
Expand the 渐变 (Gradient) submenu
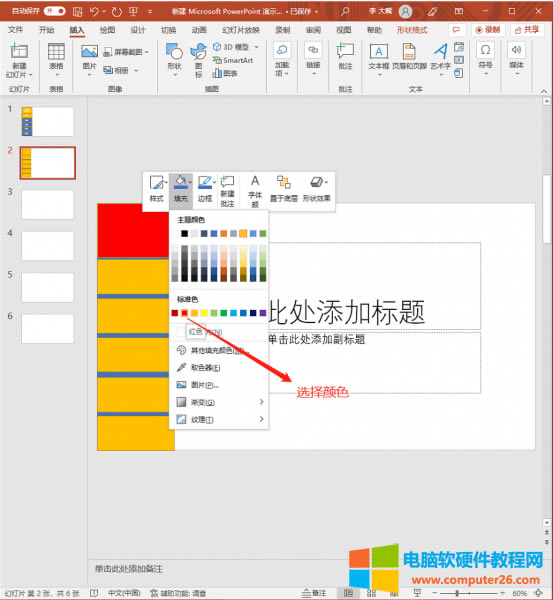coord(219,402)
